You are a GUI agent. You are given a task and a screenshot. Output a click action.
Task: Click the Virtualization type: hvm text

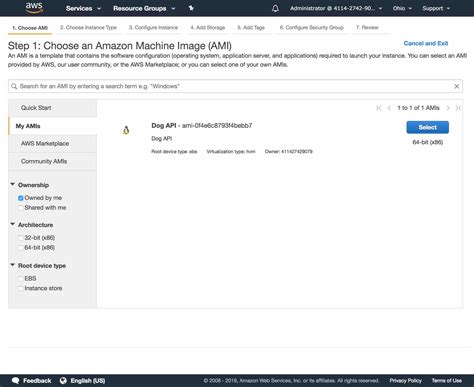pos(231,152)
